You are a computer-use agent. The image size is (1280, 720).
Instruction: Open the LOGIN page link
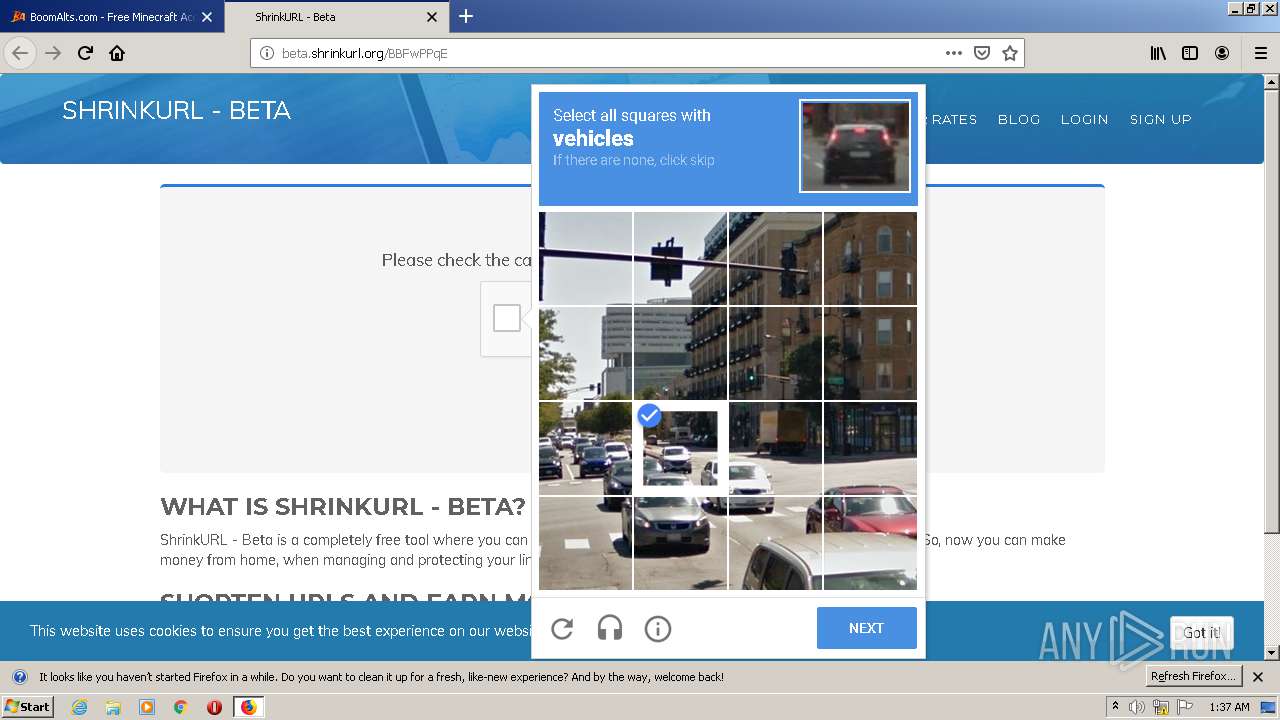tap(1084, 119)
